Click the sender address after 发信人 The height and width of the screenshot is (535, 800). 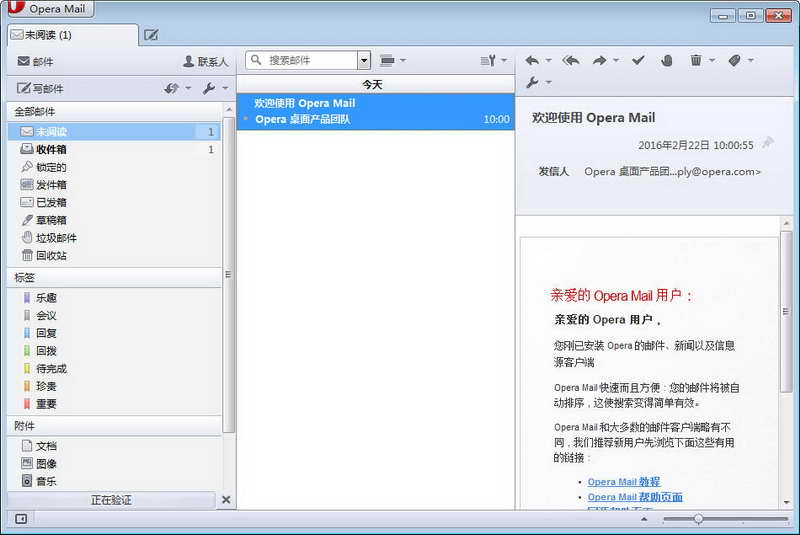tap(672, 171)
